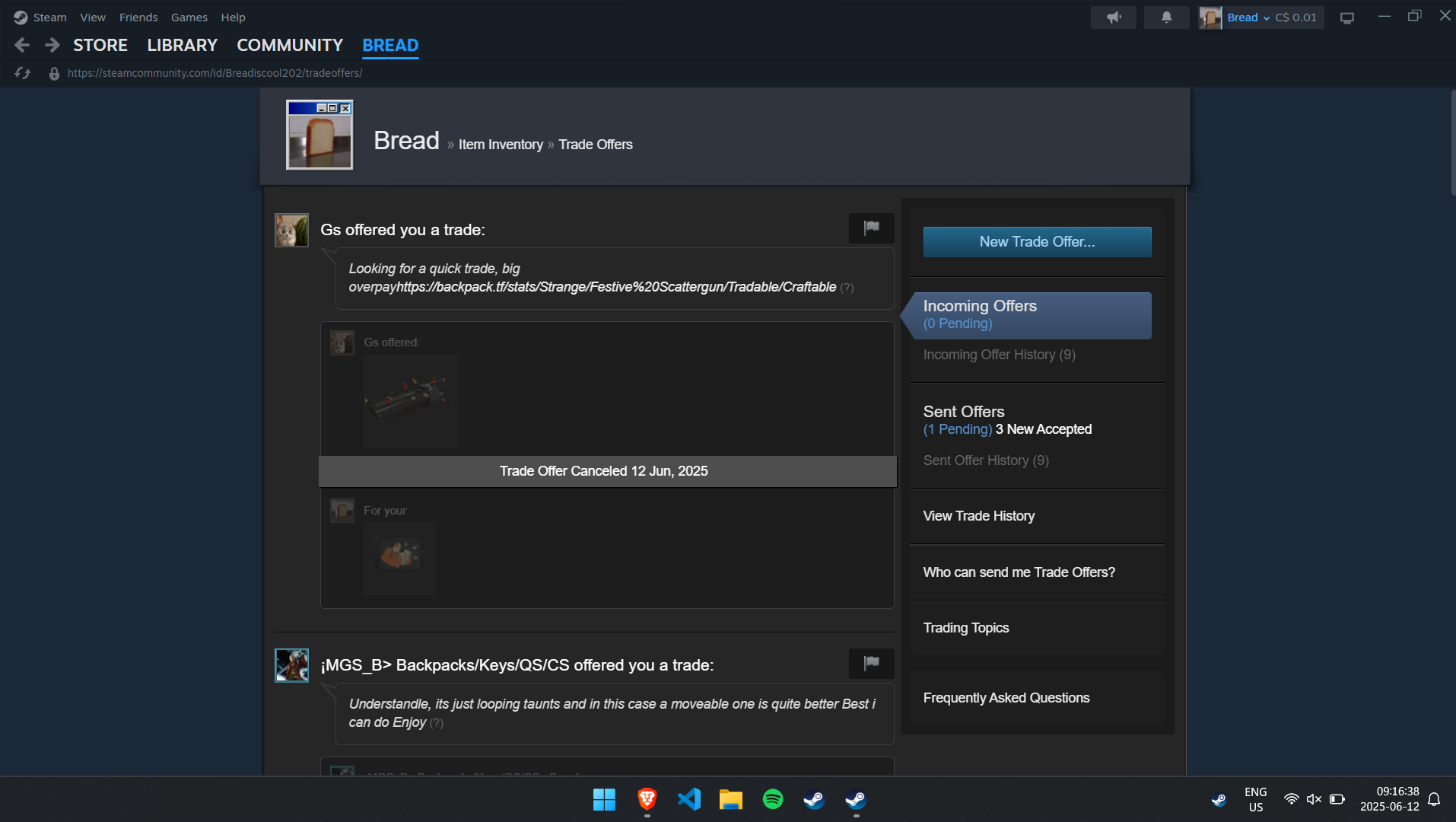Open File Explorer from taskbar
The height and width of the screenshot is (822, 1456).
click(x=730, y=799)
